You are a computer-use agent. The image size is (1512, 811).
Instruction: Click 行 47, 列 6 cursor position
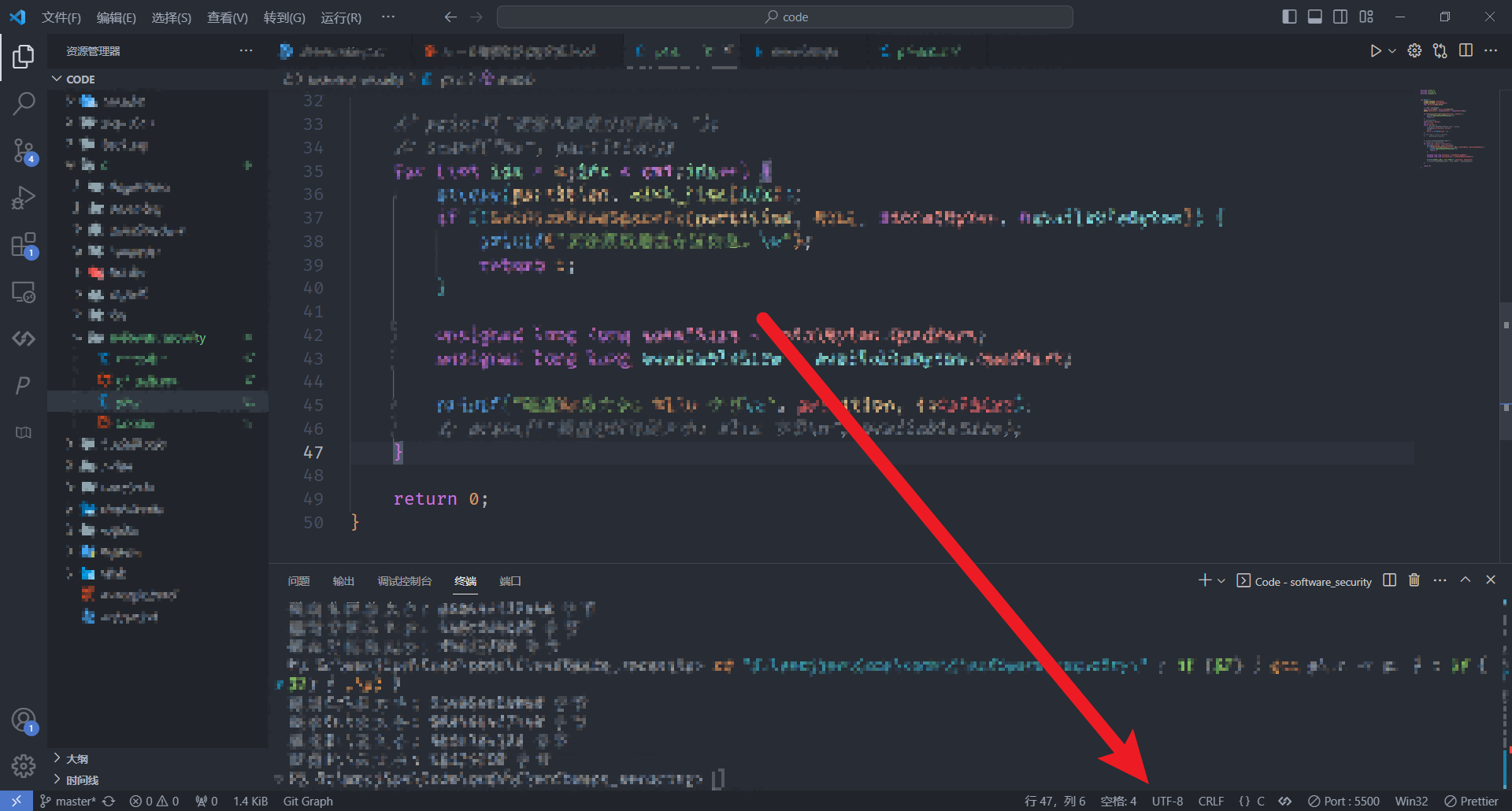[1055, 801]
